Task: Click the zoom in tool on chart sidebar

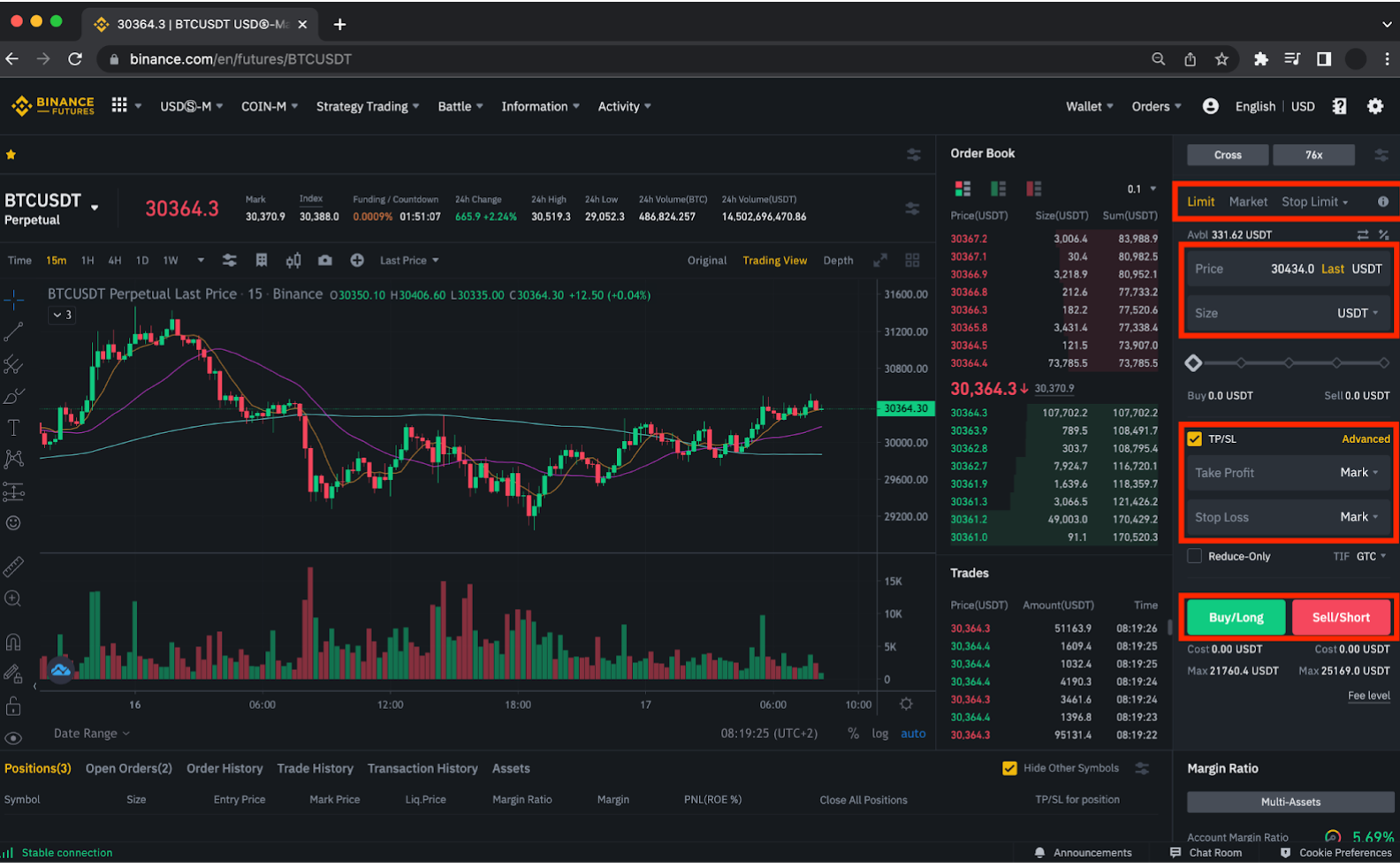Action: tap(13, 598)
